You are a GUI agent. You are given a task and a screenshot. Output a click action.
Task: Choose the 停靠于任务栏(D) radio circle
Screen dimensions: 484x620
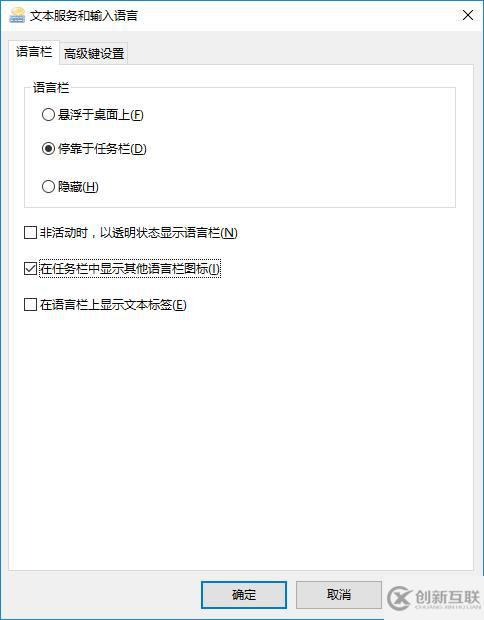pyautogui.click(x=48, y=149)
